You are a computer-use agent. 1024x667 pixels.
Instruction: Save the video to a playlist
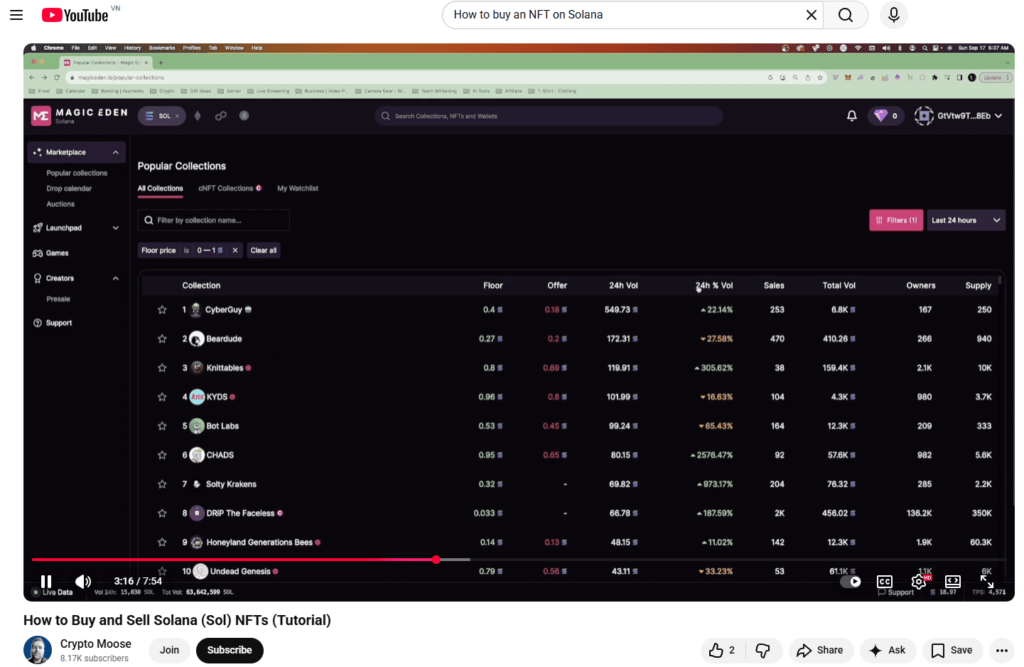point(951,650)
